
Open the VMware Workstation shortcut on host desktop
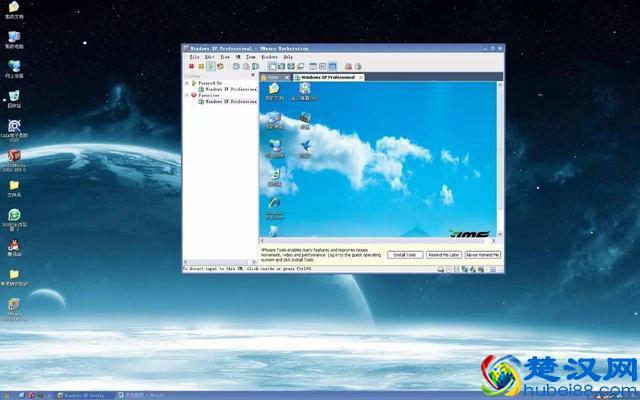pos(14,310)
